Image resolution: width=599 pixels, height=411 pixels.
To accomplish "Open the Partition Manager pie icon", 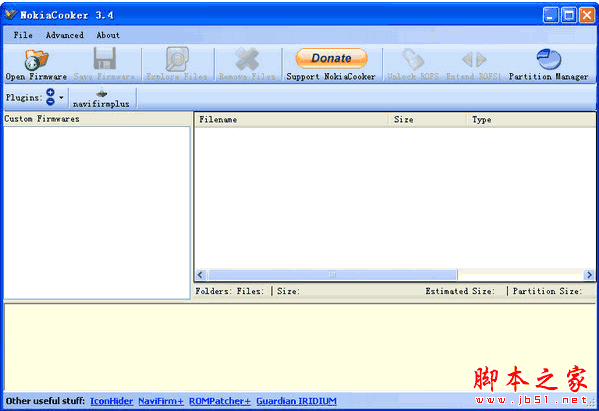I will pyautogui.click(x=548, y=59).
